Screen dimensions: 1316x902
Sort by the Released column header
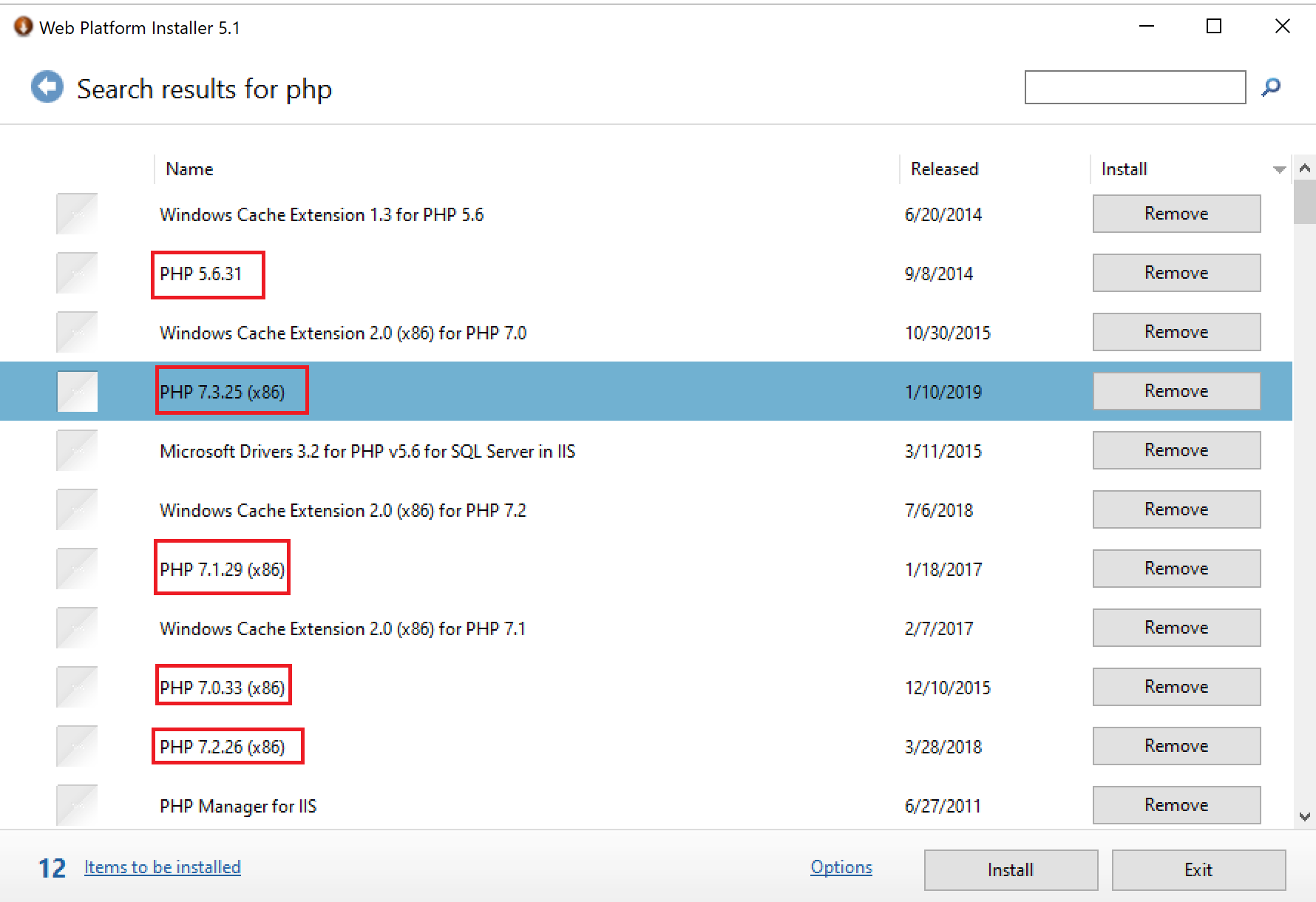click(x=944, y=169)
